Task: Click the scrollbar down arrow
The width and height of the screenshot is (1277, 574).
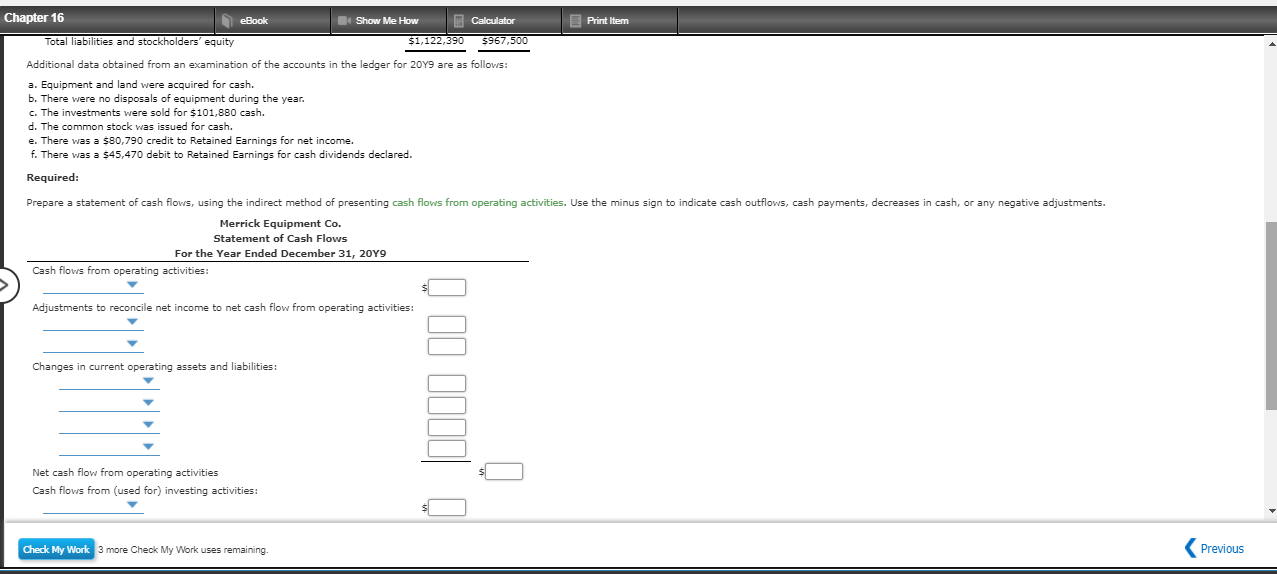Action: 1271,512
